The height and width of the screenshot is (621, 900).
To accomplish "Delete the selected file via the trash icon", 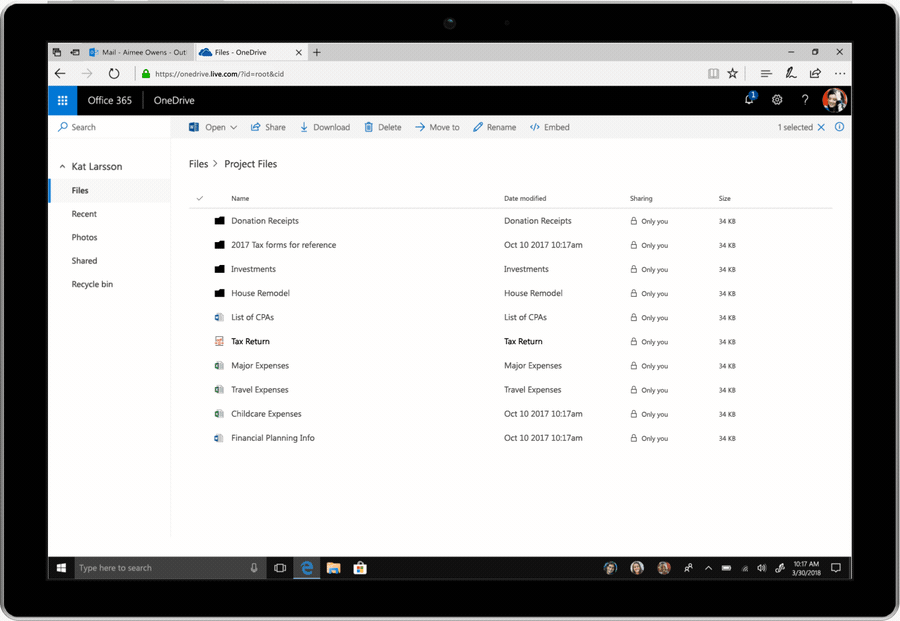I will click(x=382, y=127).
